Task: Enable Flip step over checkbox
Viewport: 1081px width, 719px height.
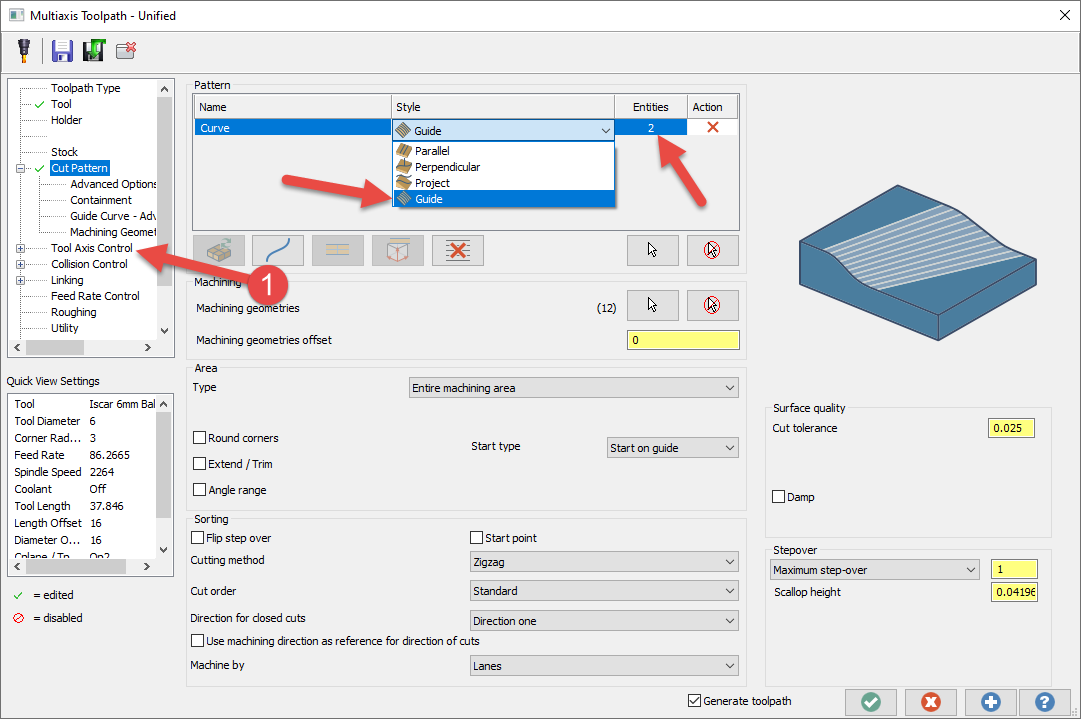Action: [198, 538]
